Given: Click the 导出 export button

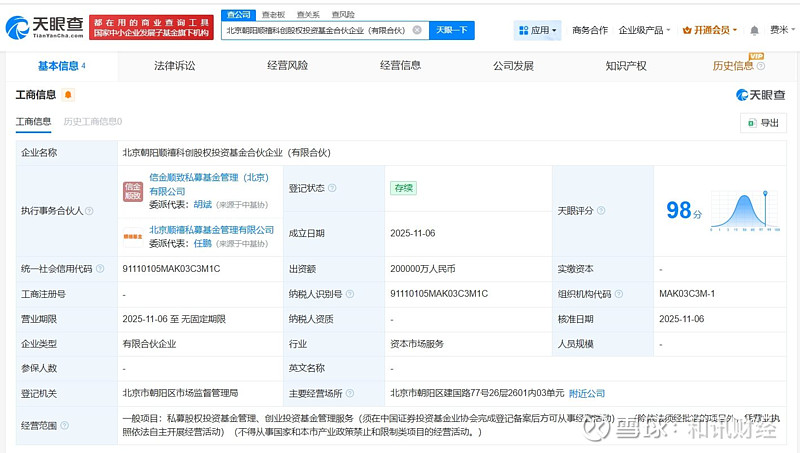Looking at the screenshot, I should [x=763, y=123].
